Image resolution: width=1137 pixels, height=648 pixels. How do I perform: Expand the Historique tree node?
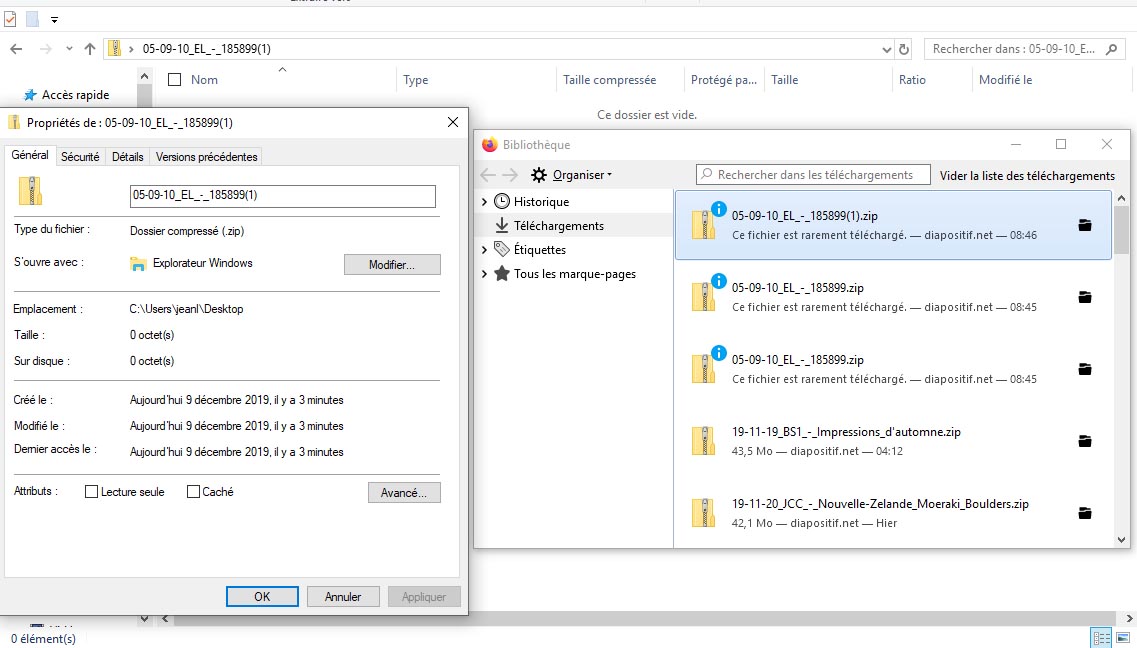(485, 202)
